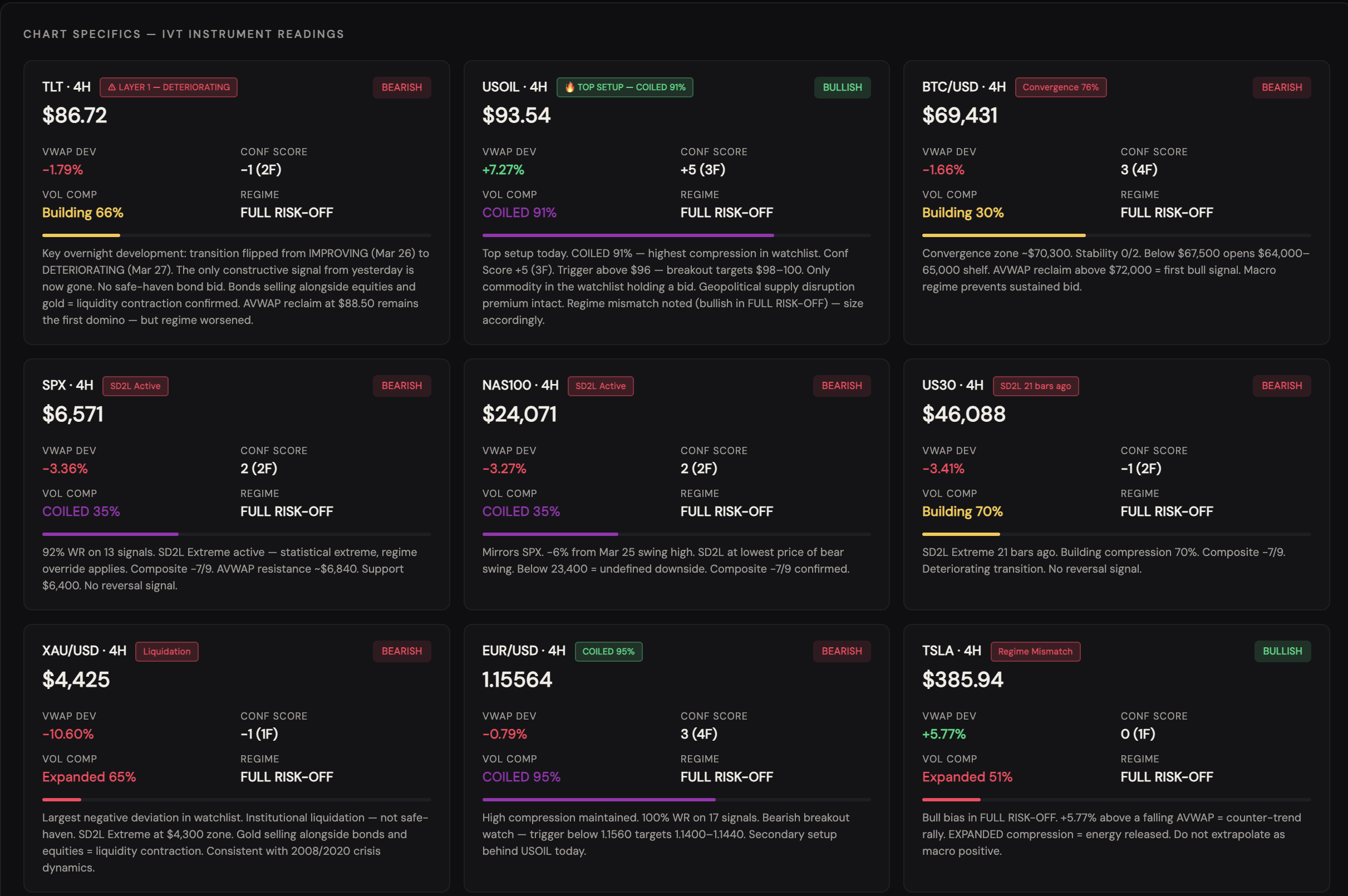
Task: Click the EUR/USD · 4H card title
Action: pyautogui.click(x=523, y=651)
